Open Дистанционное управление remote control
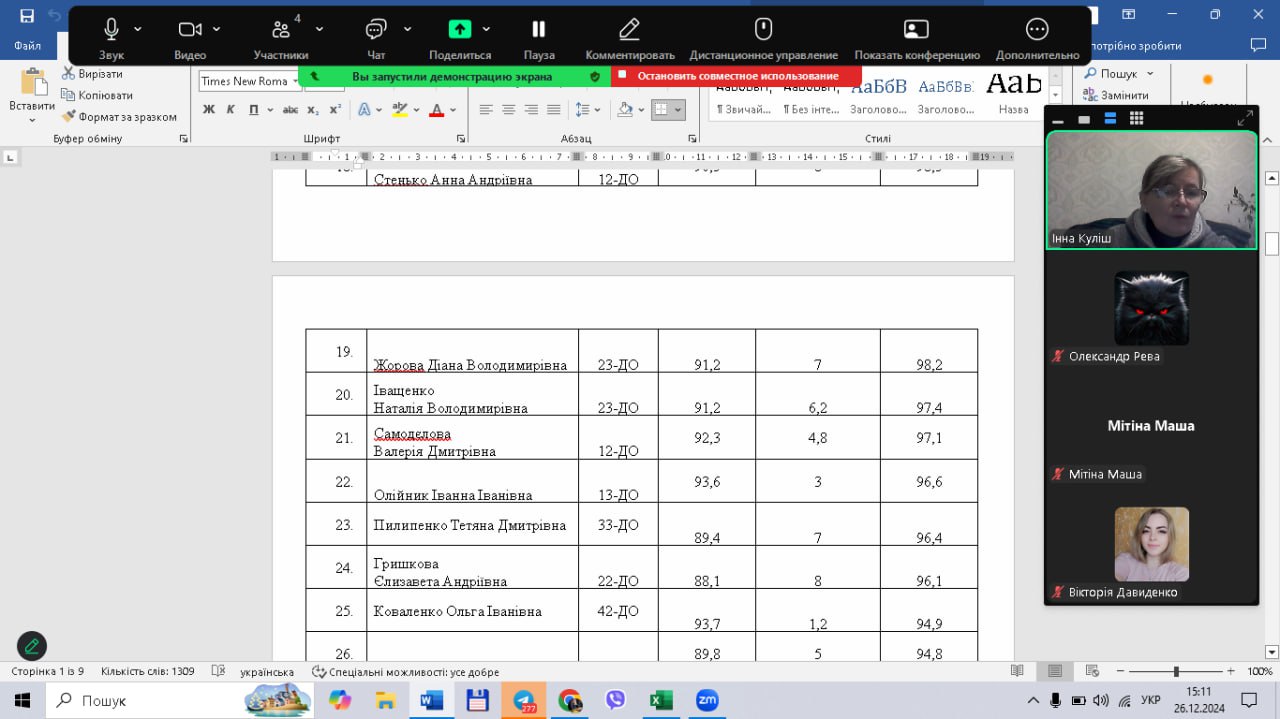The width and height of the screenshot is (1280, 719). pyautogui.click(x=763, y=30)
